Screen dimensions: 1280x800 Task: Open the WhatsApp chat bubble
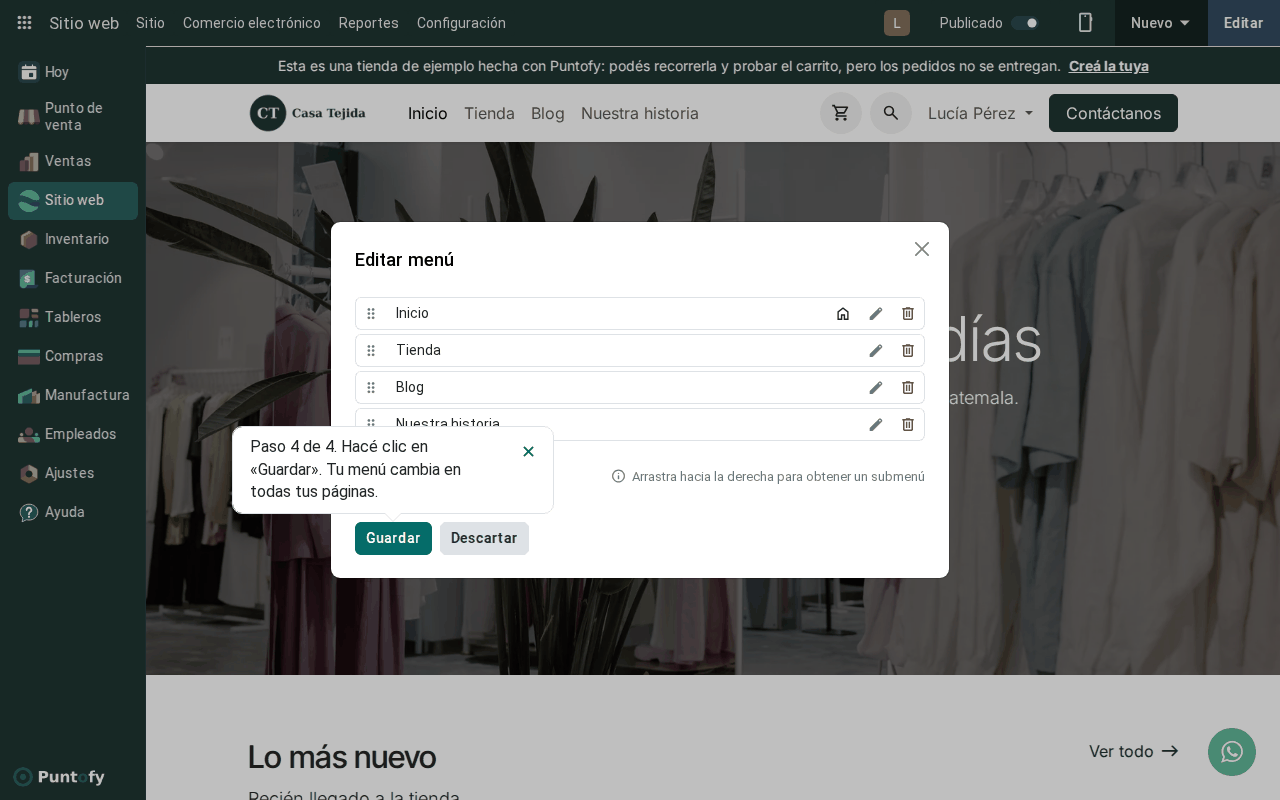coord(1232,752)
